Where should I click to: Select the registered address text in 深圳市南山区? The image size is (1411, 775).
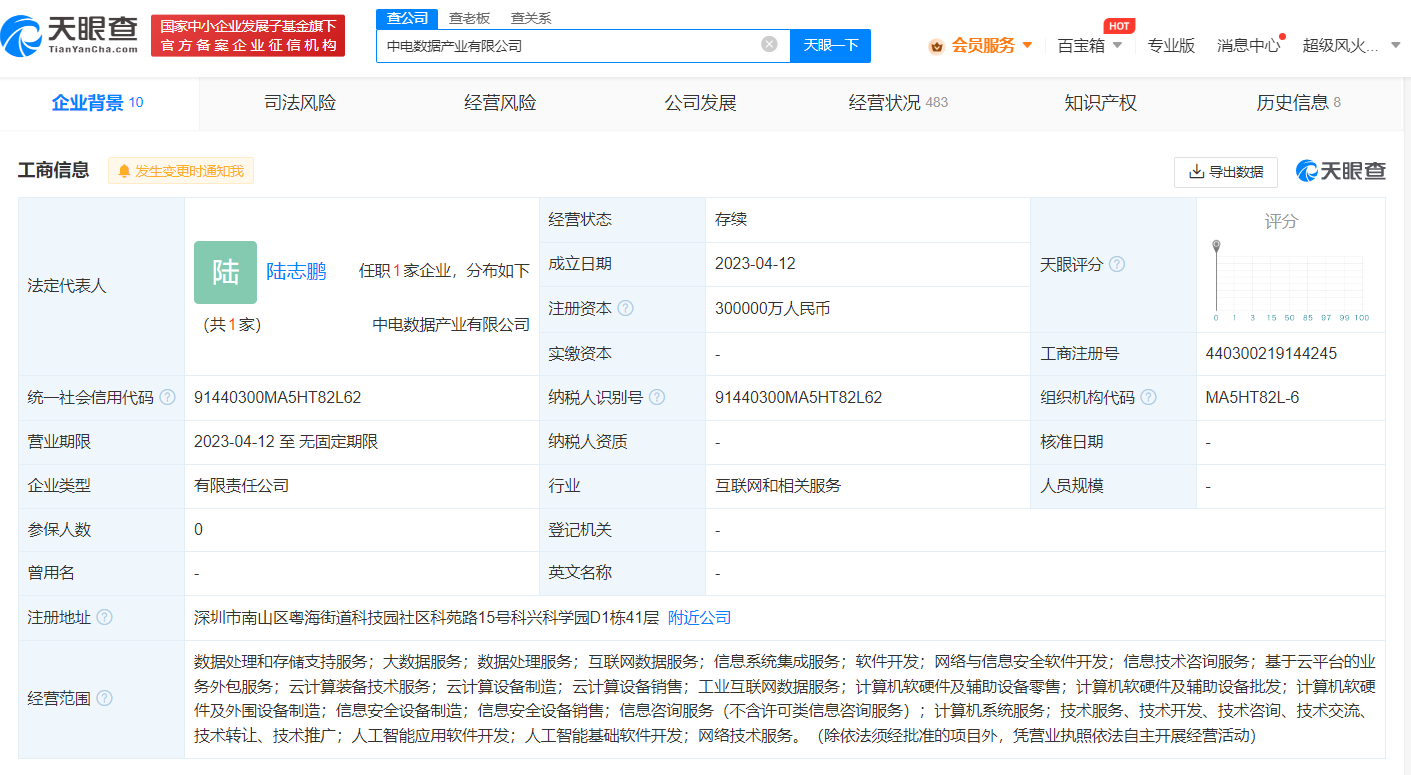point(427,618)
